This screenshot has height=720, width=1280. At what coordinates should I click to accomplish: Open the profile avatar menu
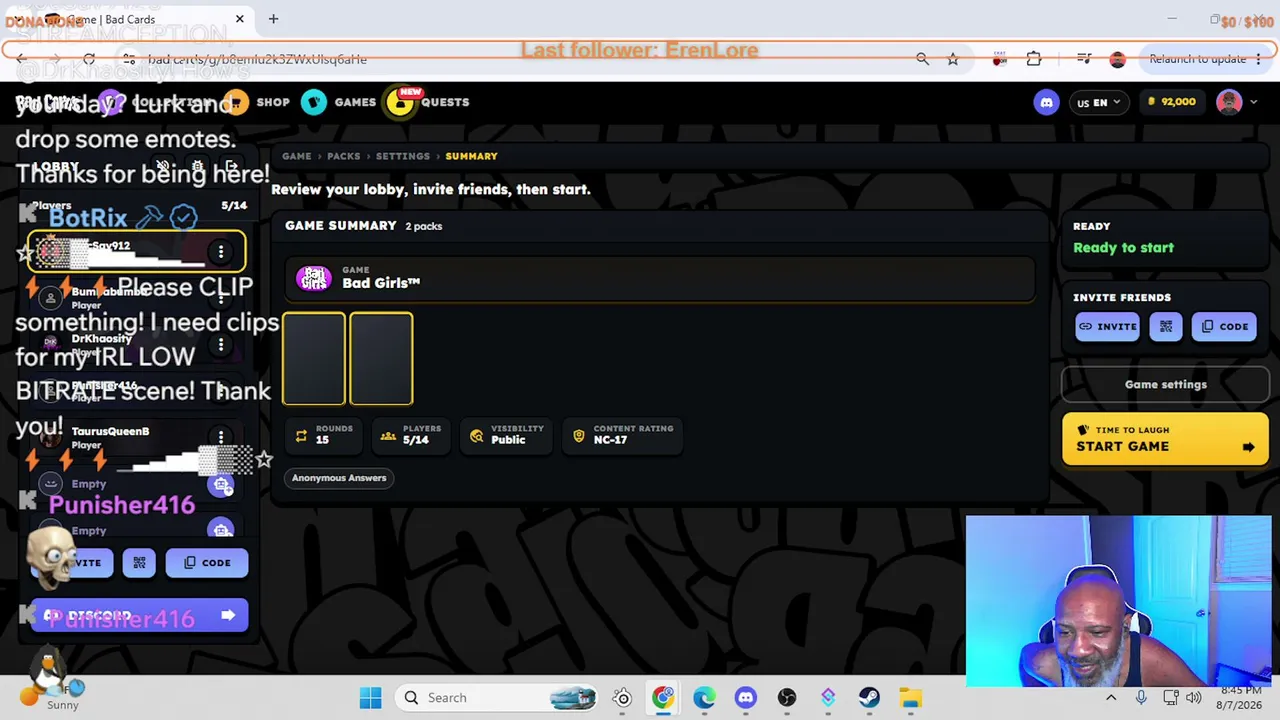coord(1236,102)
